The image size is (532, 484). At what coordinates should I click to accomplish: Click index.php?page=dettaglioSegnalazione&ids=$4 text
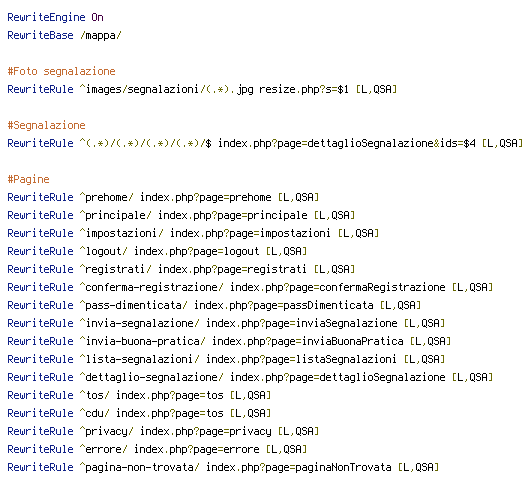pyautogui.click(x=347, y=143)
